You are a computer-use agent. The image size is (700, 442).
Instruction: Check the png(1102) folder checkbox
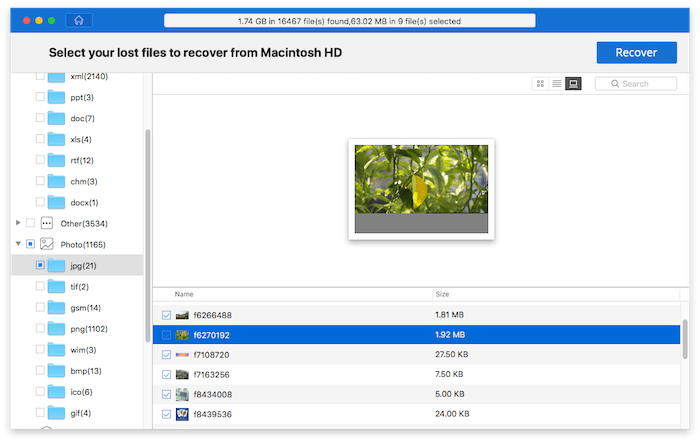click(40, 328)
